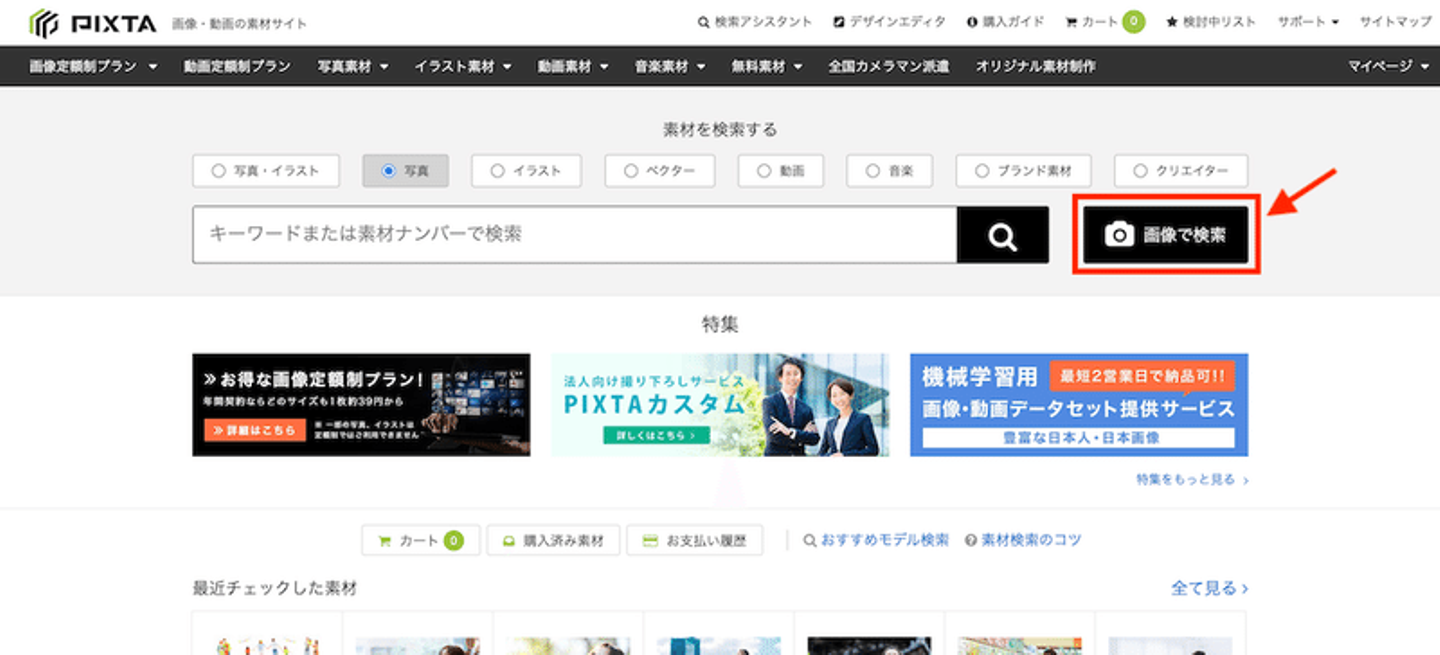The width and height of the screenshot is (1440, 655).
Task: Select イラスト radio option
Action: tap(526, 171)
